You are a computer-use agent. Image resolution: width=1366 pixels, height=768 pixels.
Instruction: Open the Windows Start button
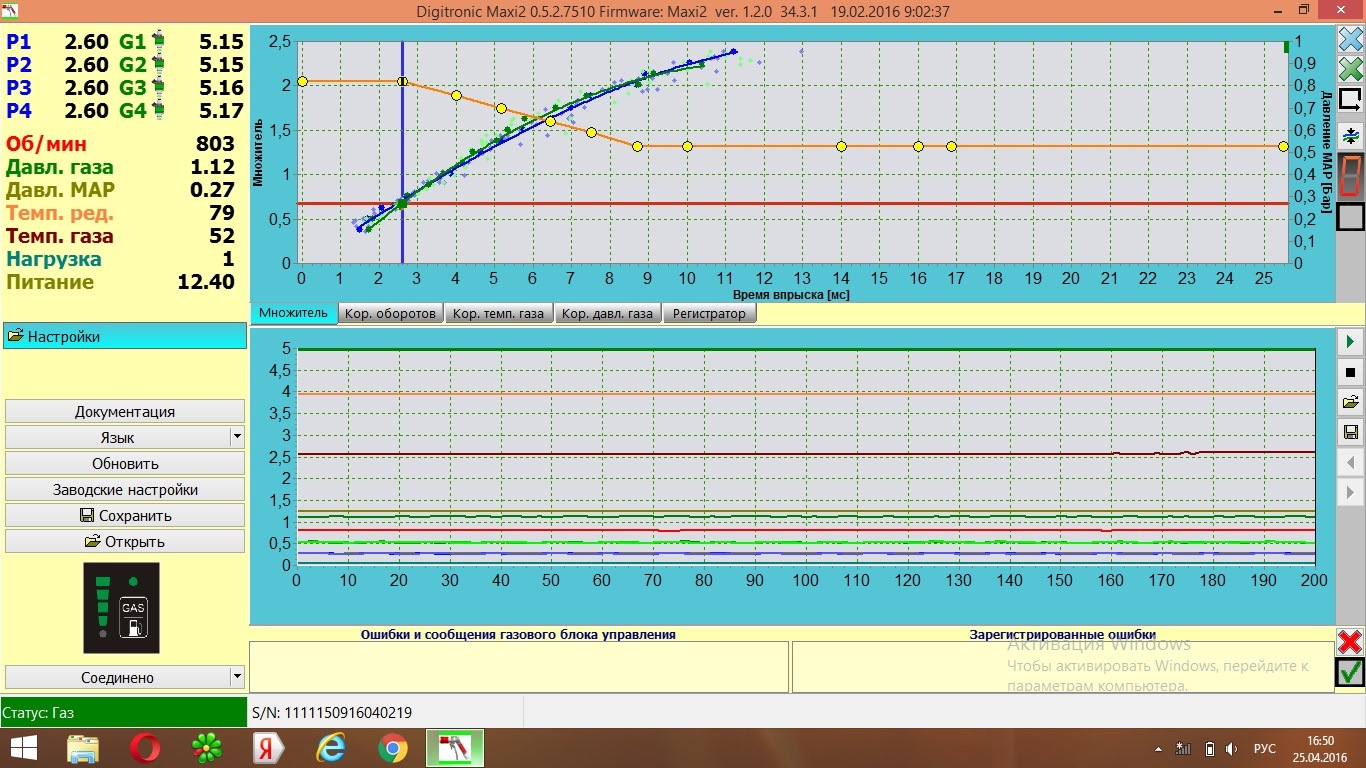pyautogui.click(x=24, y=748)
